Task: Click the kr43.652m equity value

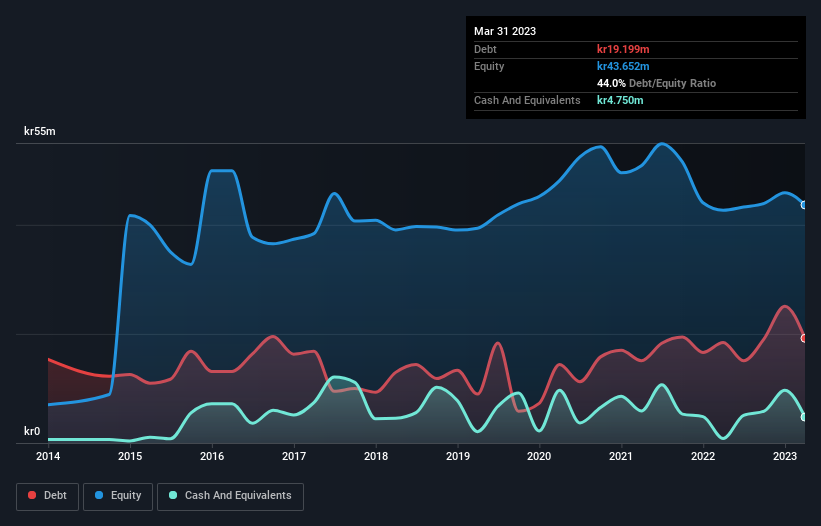Action: pos(623,66)
